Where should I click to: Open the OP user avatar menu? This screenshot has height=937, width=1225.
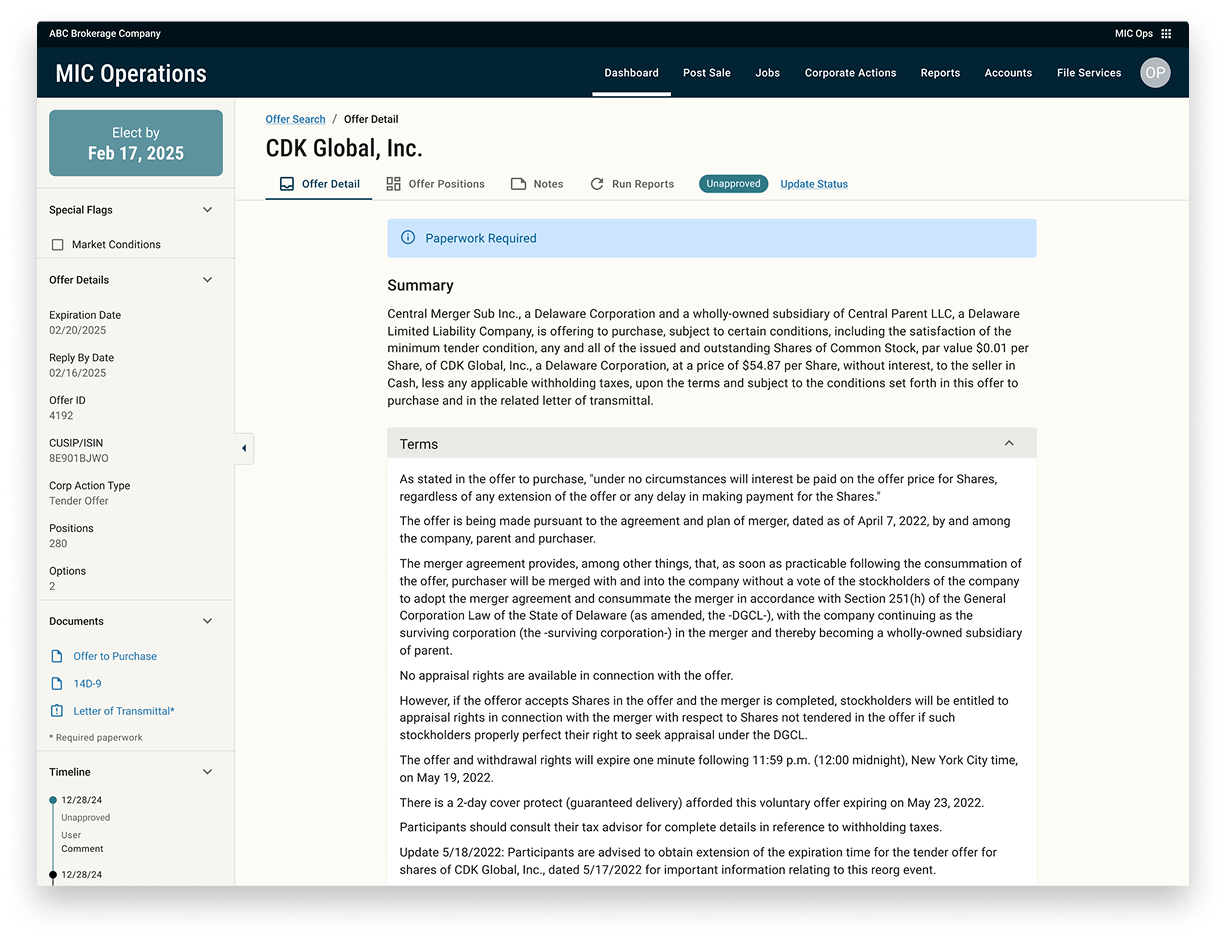1155,73
